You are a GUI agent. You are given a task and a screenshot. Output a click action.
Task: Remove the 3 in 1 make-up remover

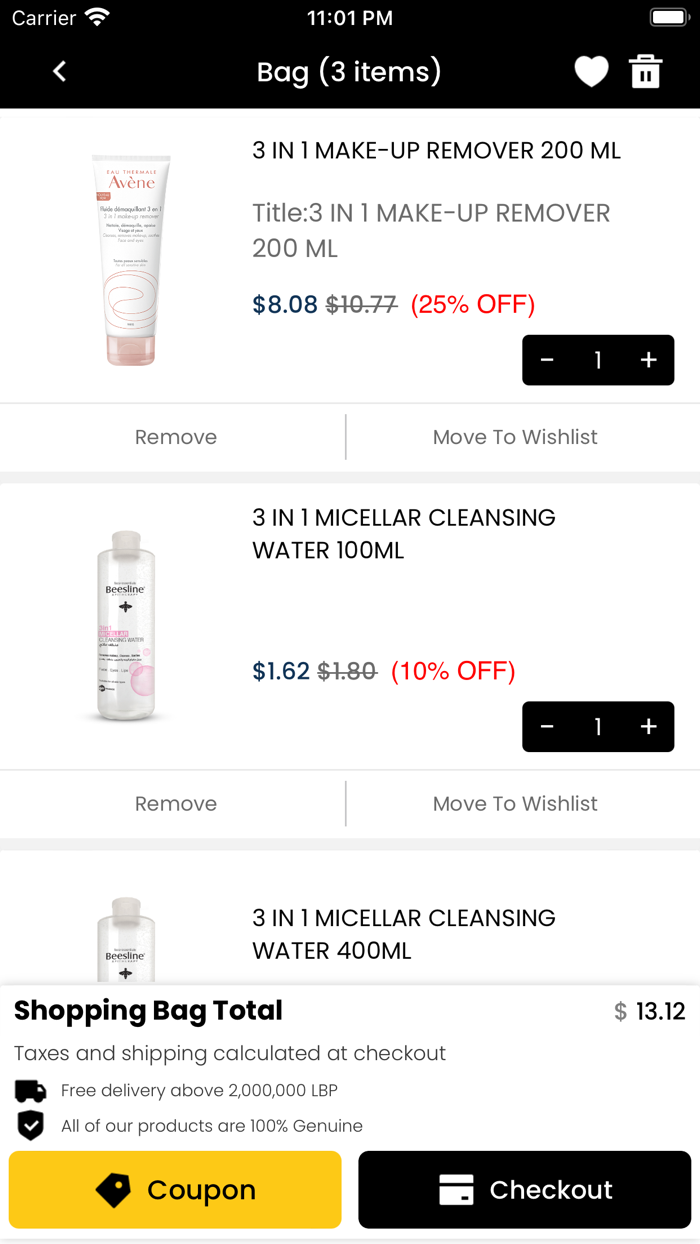(x=176, y=437)
